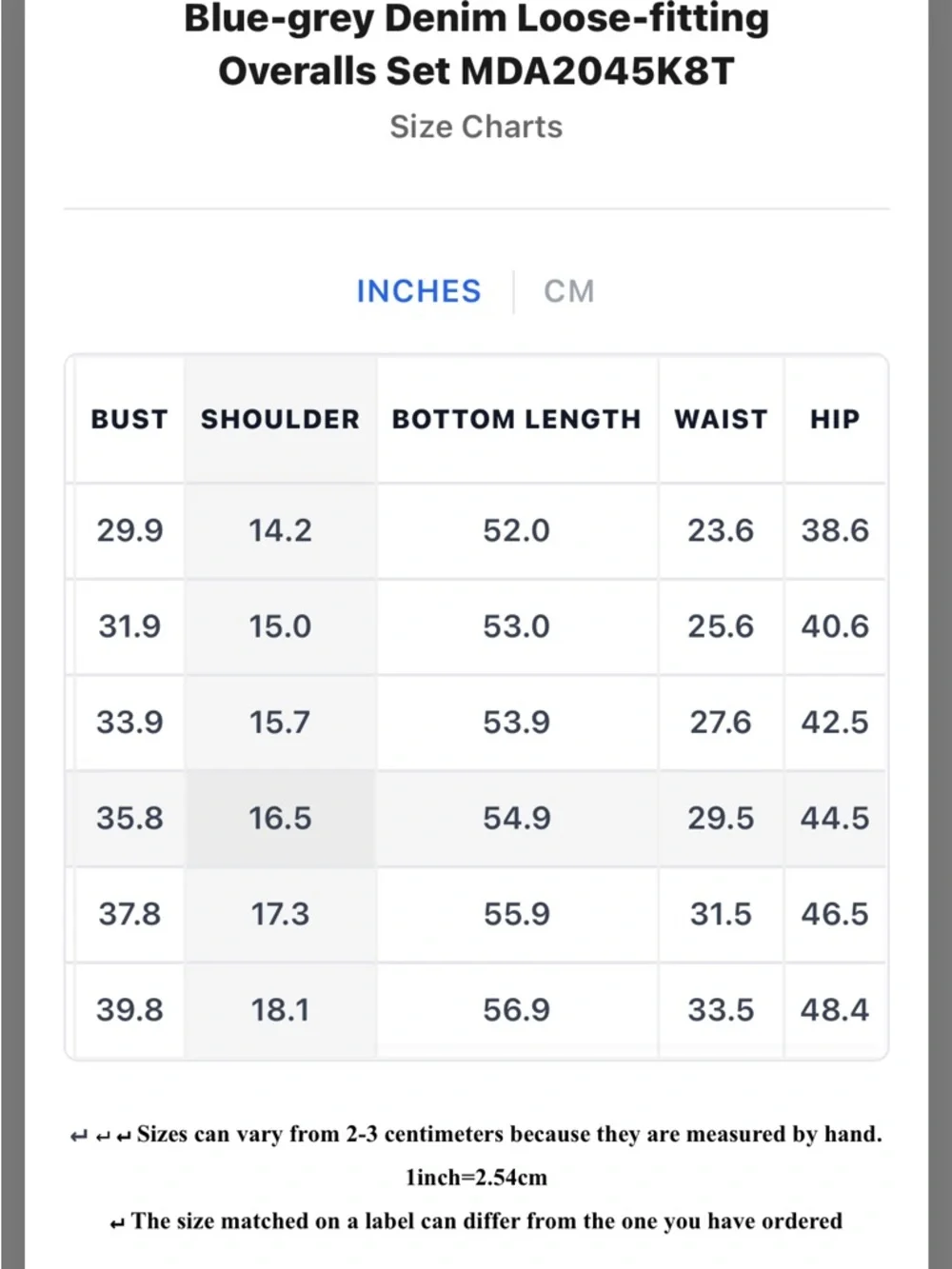952x1269 pixels.
Task: Switch to the INCHES unit tab
Action: [x=419, y=291]
